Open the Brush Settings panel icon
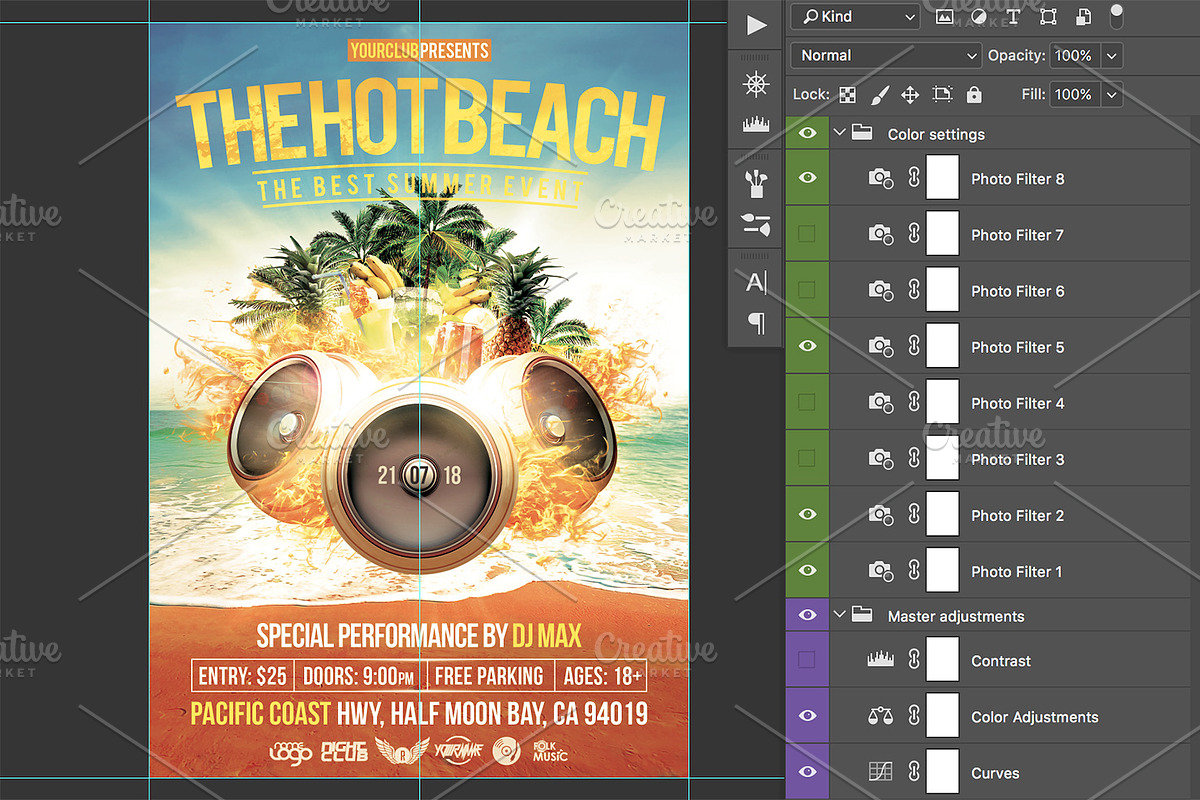Screen dimensions: 1200x800 point(757,225)
